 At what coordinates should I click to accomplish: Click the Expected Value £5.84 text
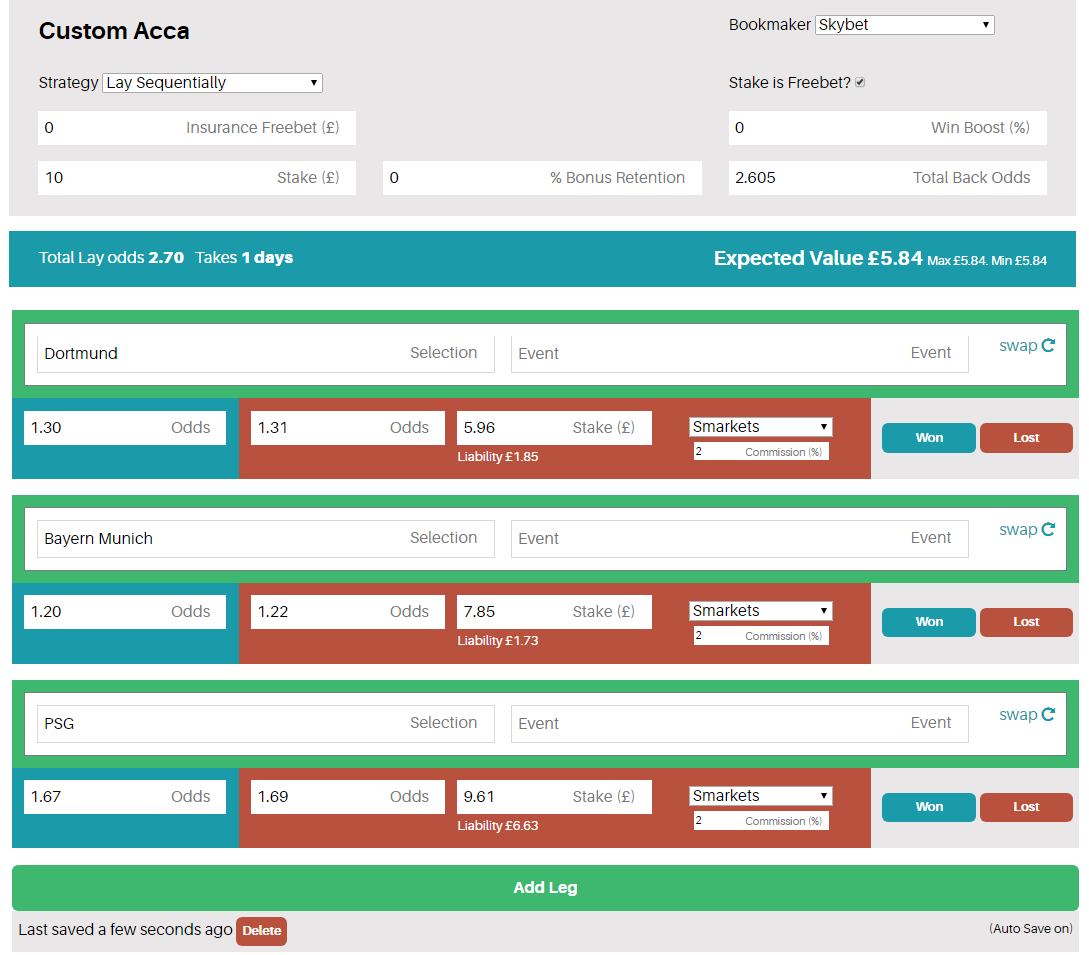point(818,258)
